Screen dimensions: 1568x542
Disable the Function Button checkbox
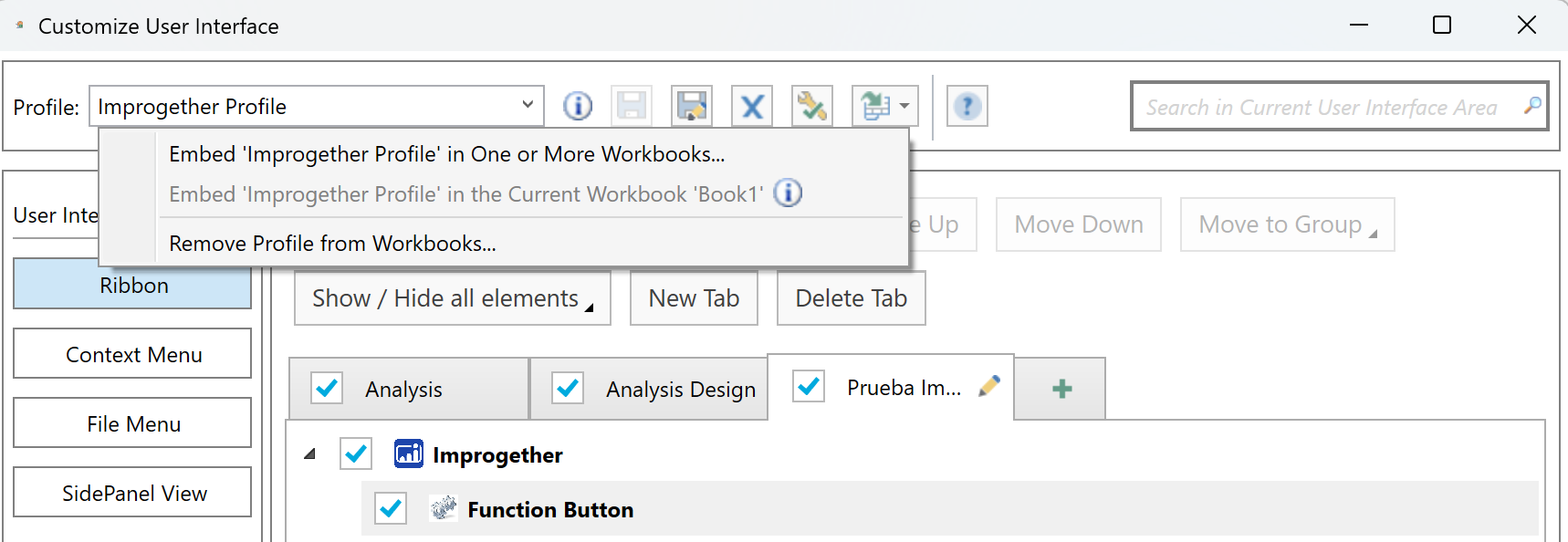click(x=391, y=508)
